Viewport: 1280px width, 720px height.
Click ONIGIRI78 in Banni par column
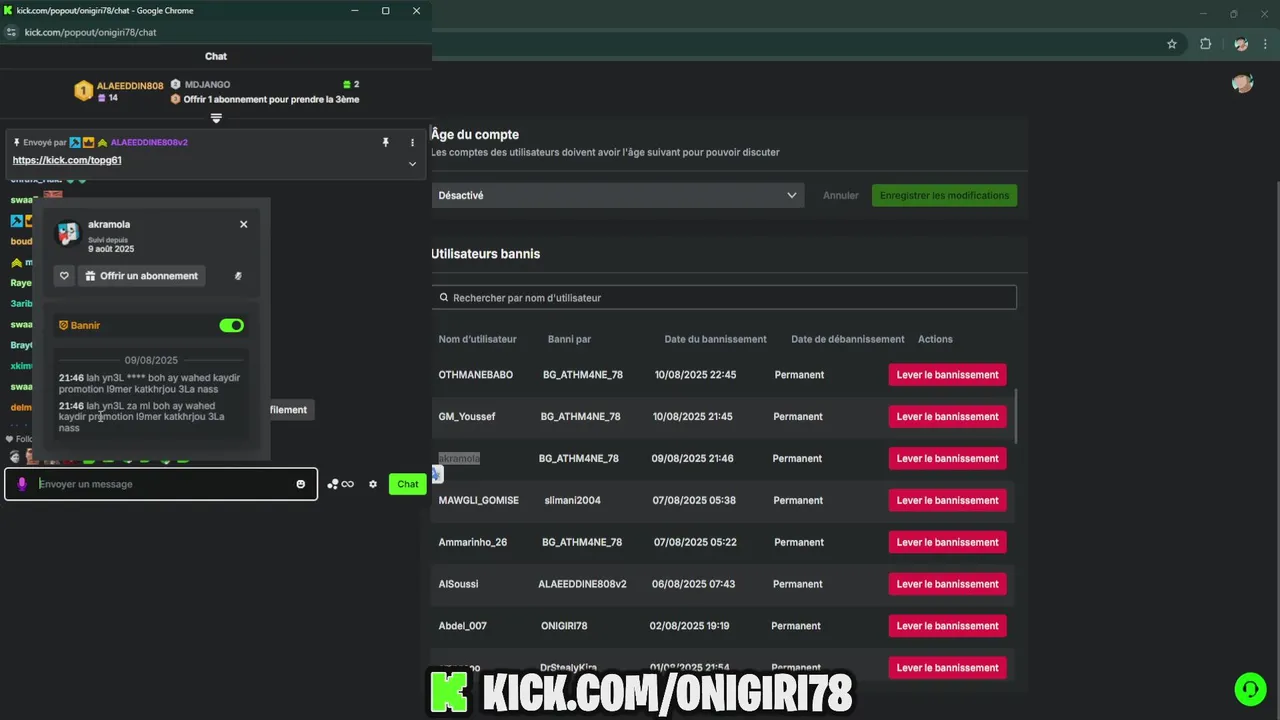point(564,626)
